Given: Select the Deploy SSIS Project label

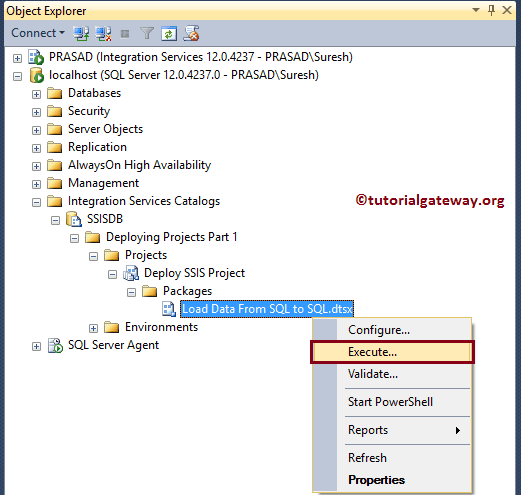Looking at the screenshot, I should 194,273.
